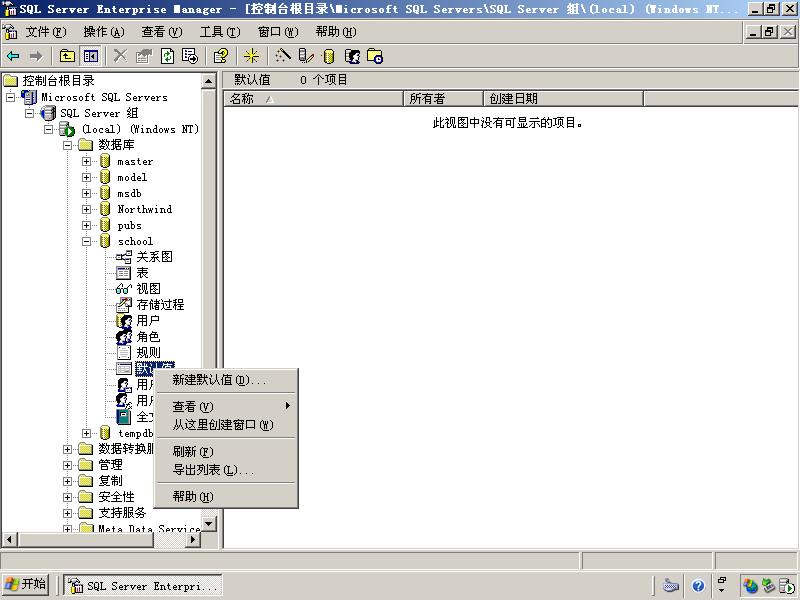Toggle the Show/Hide Console Tree icon
Viewport: 800px width, 600px height.
tap(91, 56)
